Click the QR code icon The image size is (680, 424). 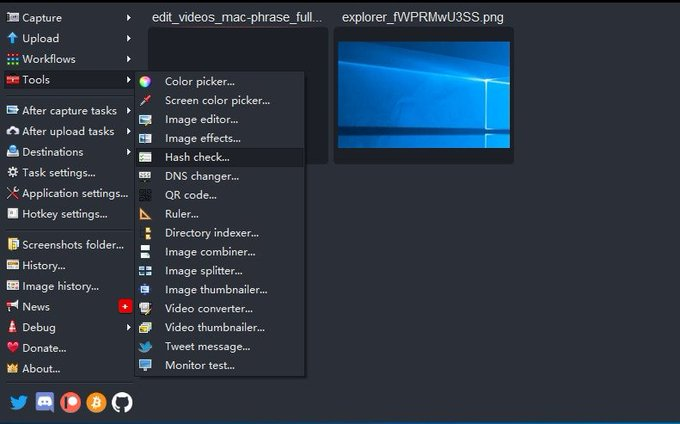click(x=145, y=195)
